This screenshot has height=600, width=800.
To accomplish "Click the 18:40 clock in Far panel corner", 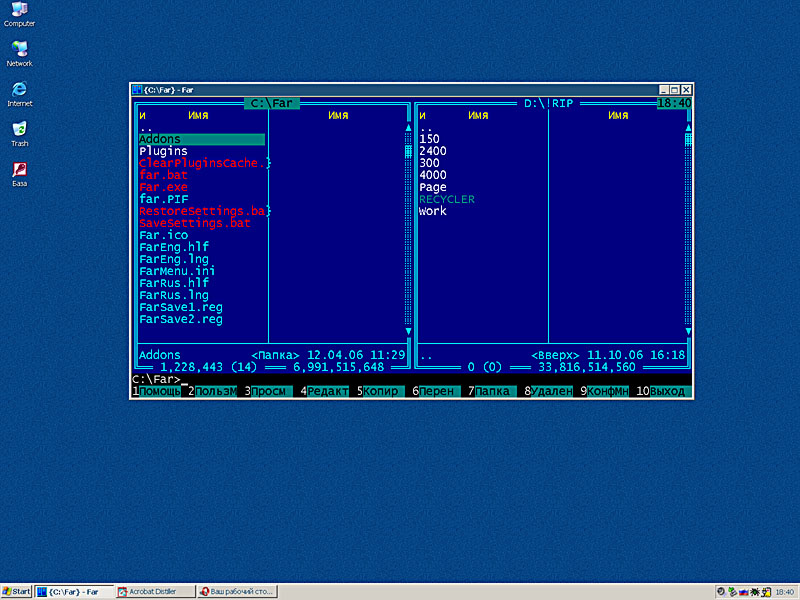I will [x=674, y=104].
